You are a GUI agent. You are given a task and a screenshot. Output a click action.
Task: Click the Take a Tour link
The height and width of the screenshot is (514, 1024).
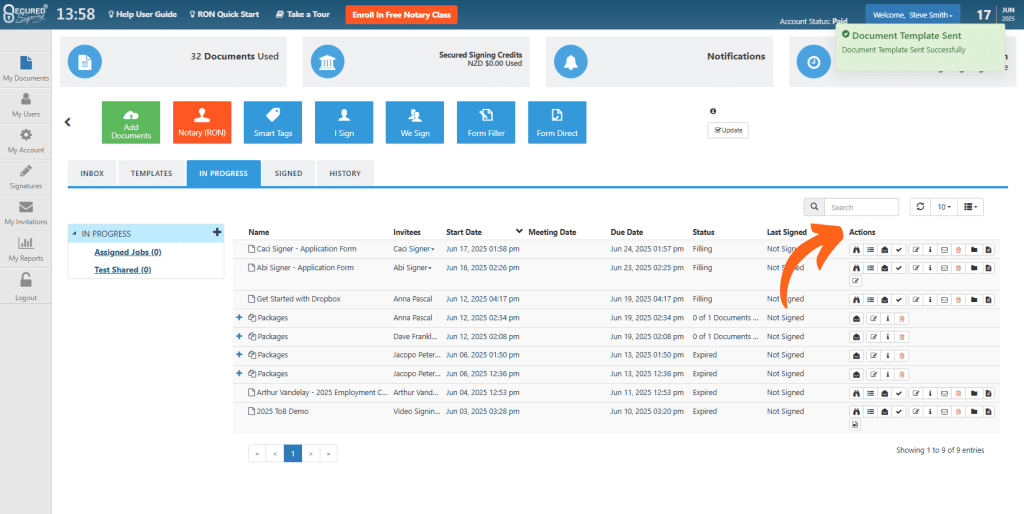click(302, 14)
